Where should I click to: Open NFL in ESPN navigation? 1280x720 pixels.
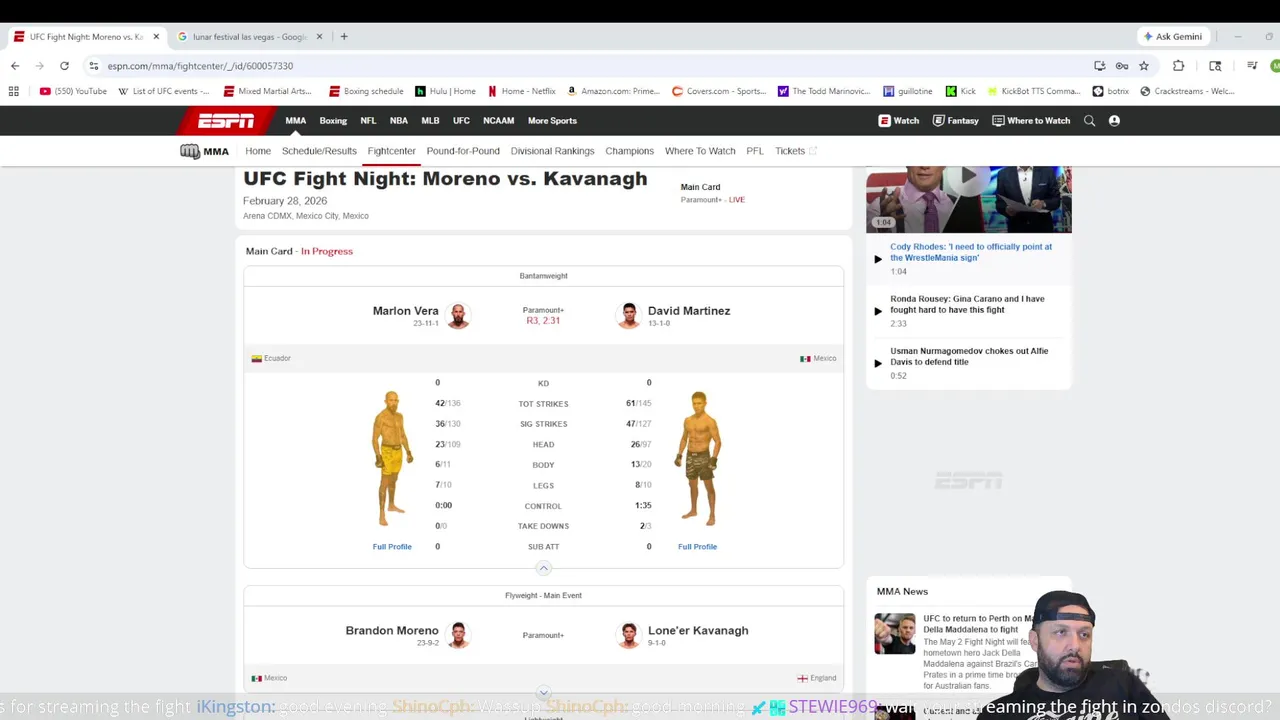click(368, 121)
